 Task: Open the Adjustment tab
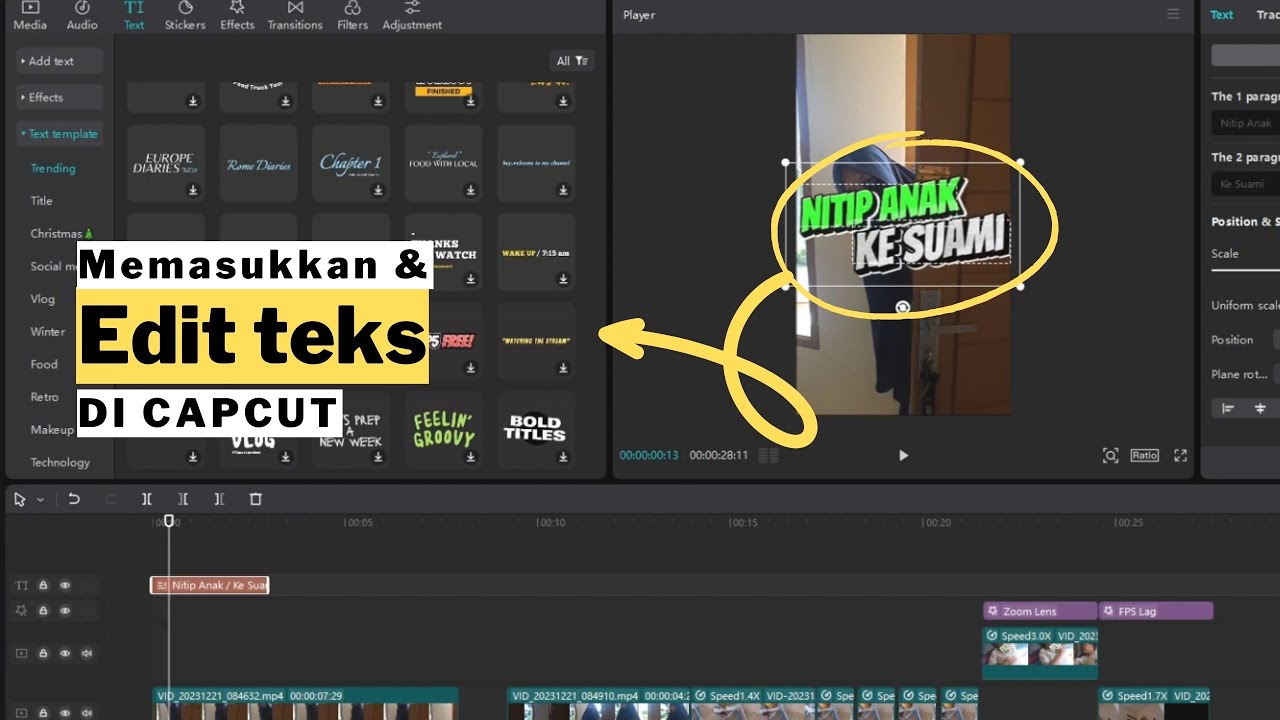tap(412, 16)
